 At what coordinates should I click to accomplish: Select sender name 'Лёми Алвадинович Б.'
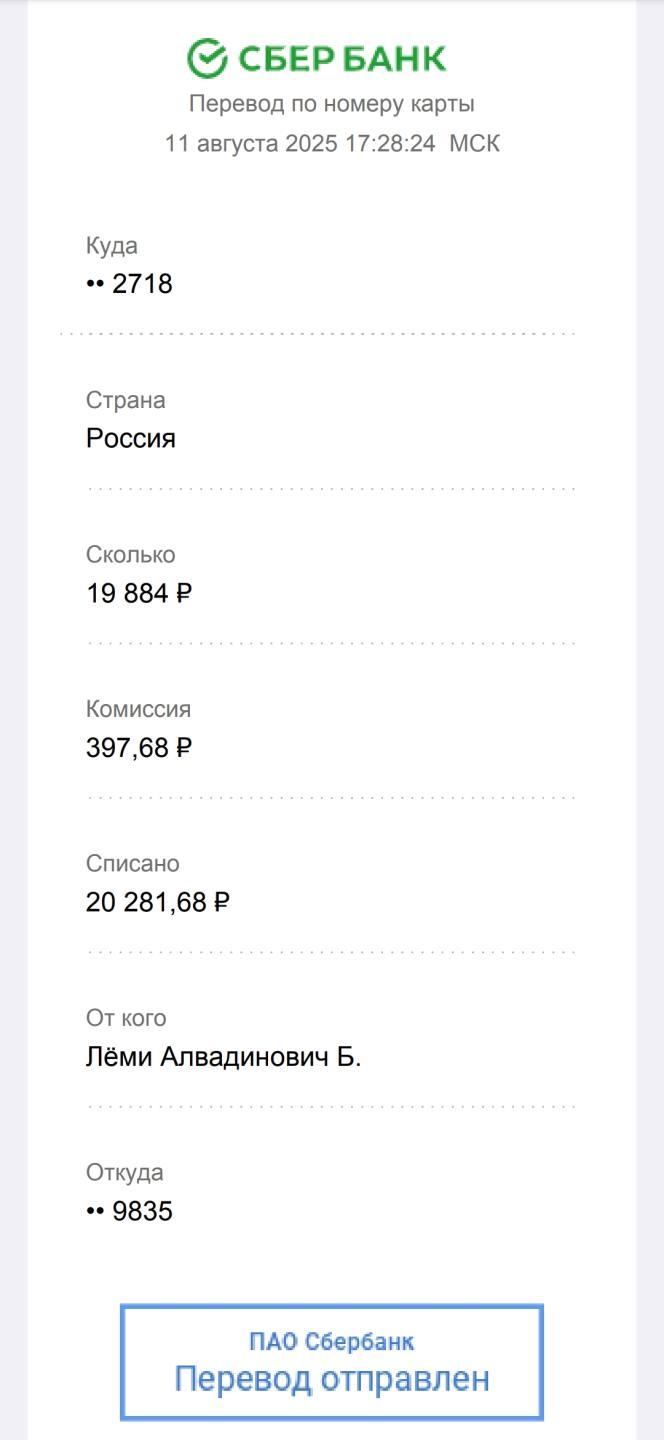click(x=224, y=1057)
